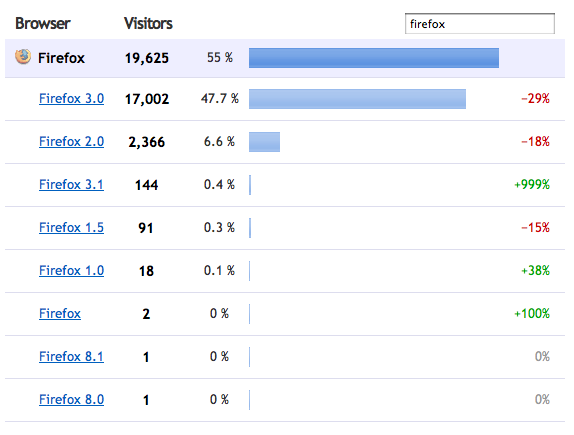Viewport: 574px width, 435px height.
Task: Click the firefox search filter field
Action: (x=480, y=24)
